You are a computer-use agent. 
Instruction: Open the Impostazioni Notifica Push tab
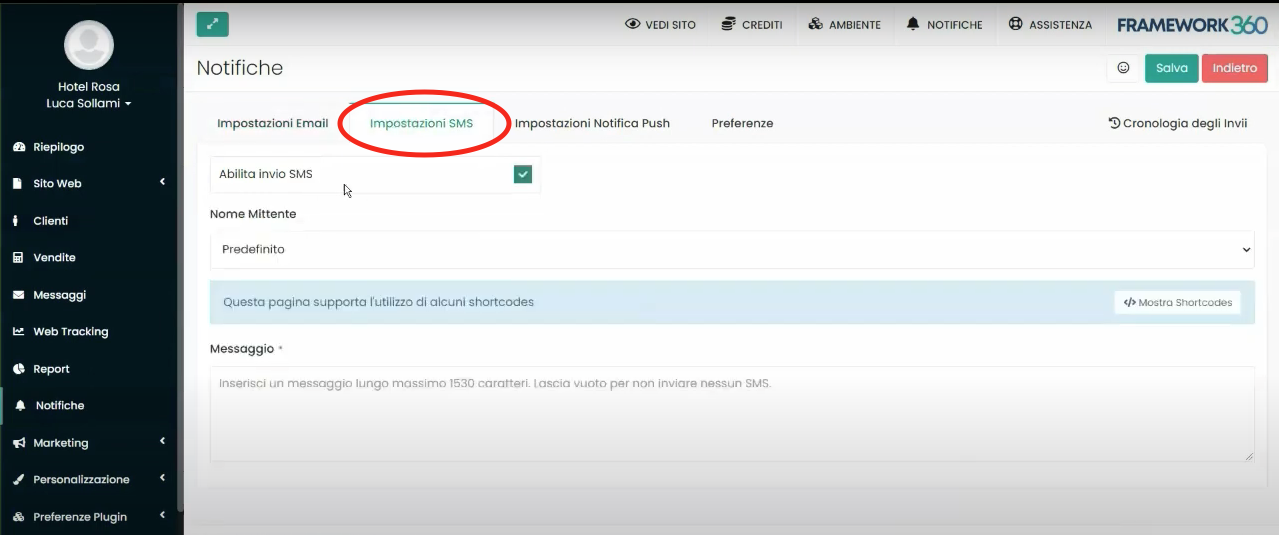(x=592, y=123)
